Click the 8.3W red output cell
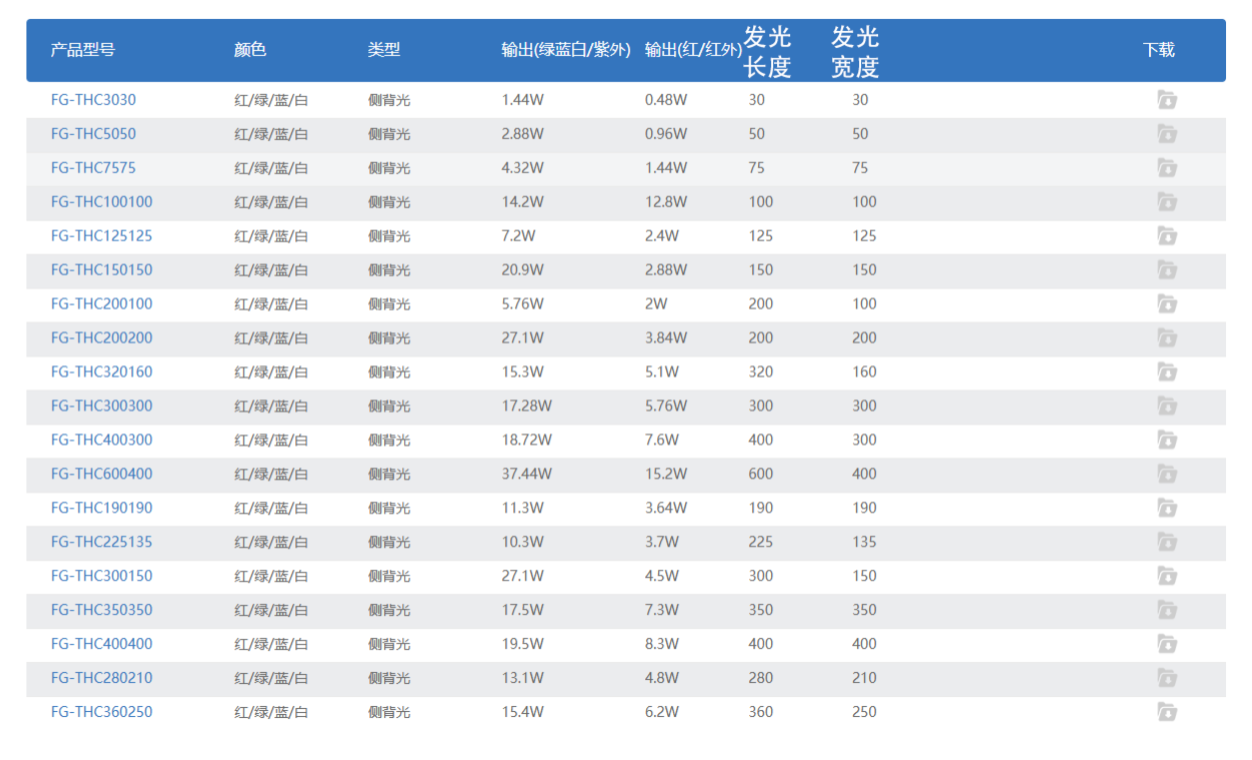 click(662, 644)
